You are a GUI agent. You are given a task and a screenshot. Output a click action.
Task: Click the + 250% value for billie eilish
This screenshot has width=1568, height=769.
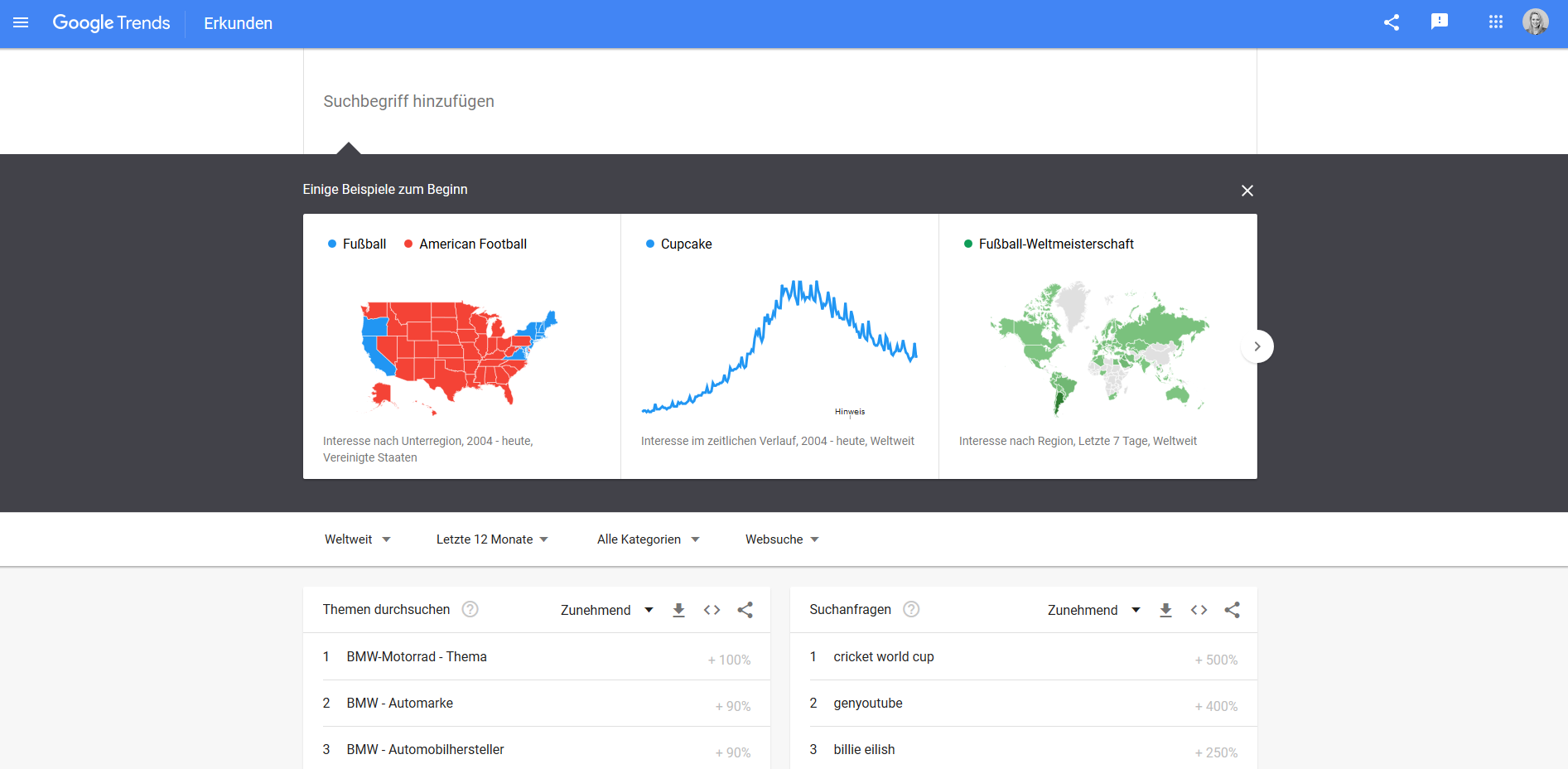click(x=1216, y=752)
